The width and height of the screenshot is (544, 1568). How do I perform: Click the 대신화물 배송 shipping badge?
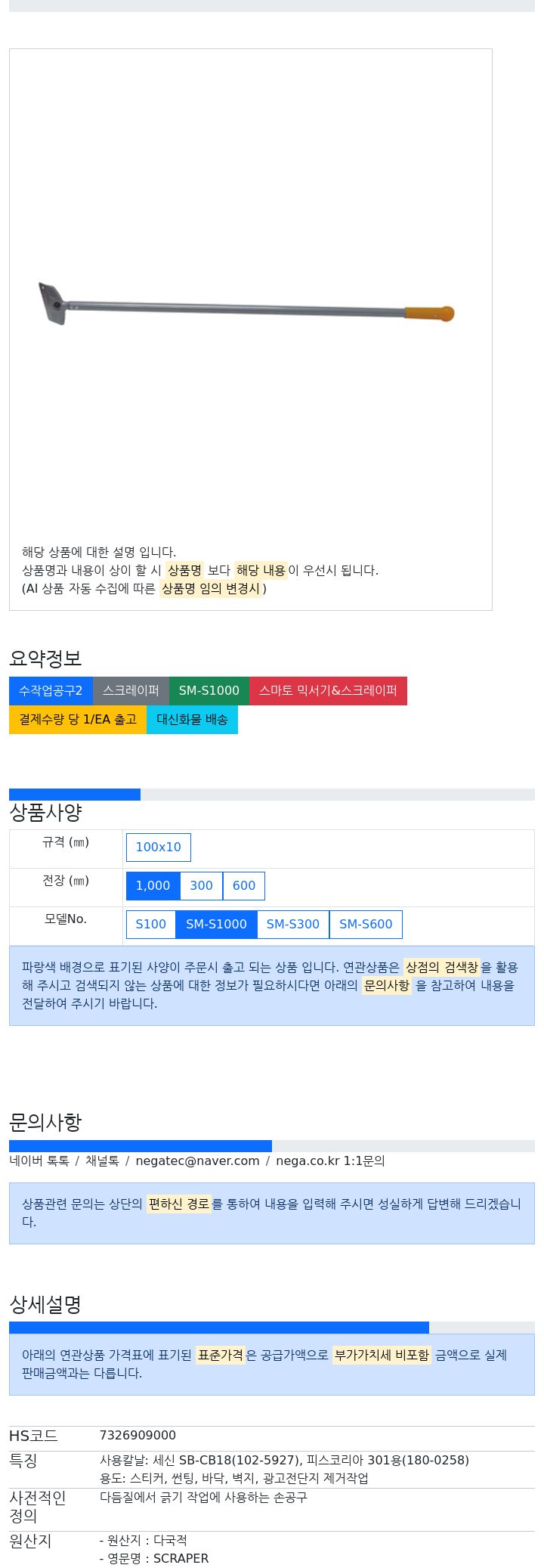click(192, 720)
